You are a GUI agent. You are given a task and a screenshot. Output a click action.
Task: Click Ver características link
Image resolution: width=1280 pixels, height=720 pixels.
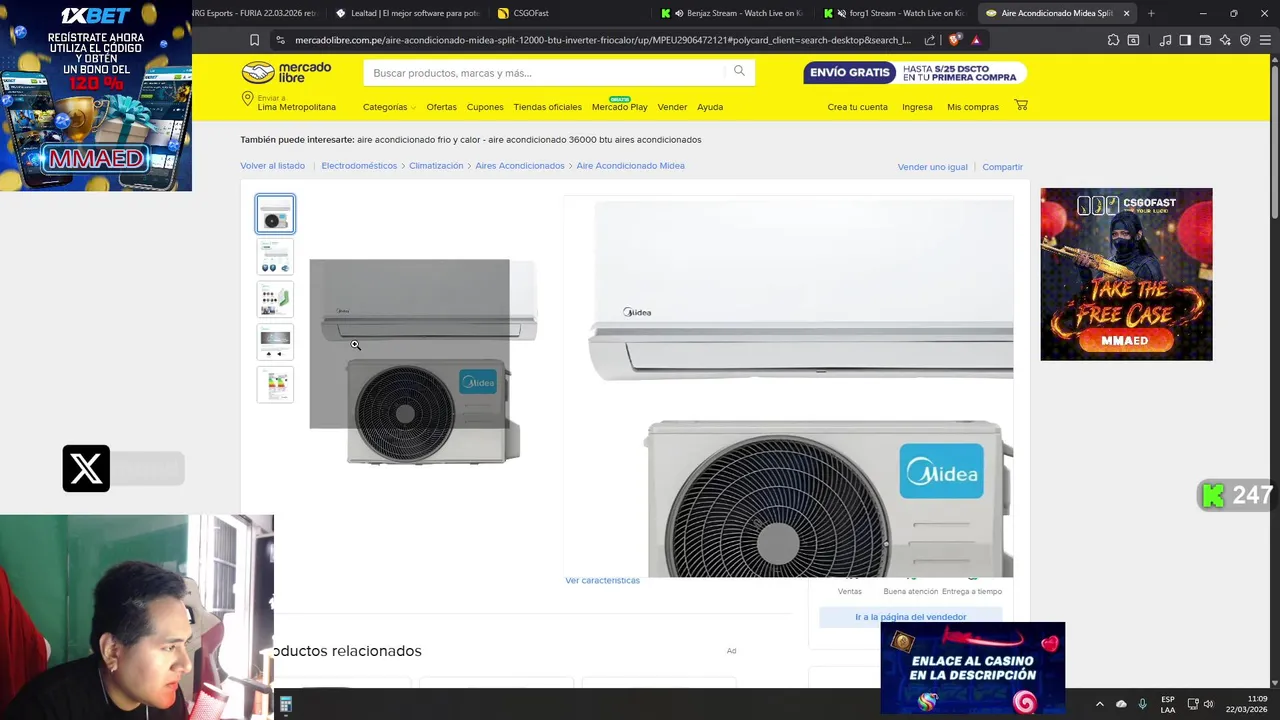click(602, 580)
